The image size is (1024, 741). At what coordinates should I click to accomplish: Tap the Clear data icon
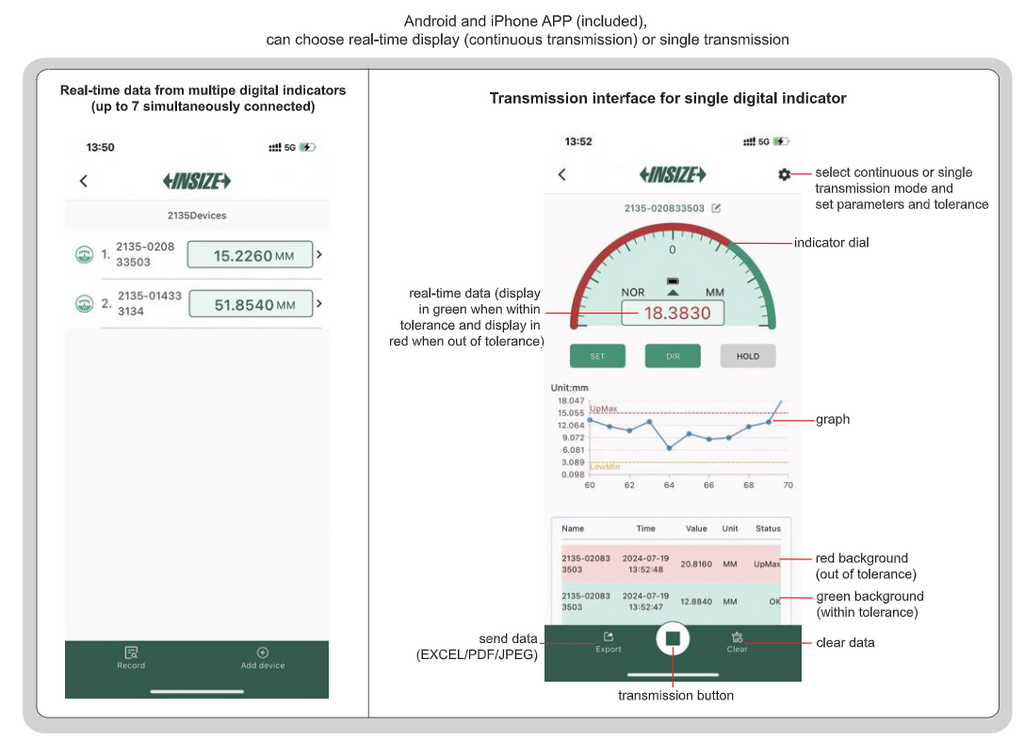click(x=737, y=637)
